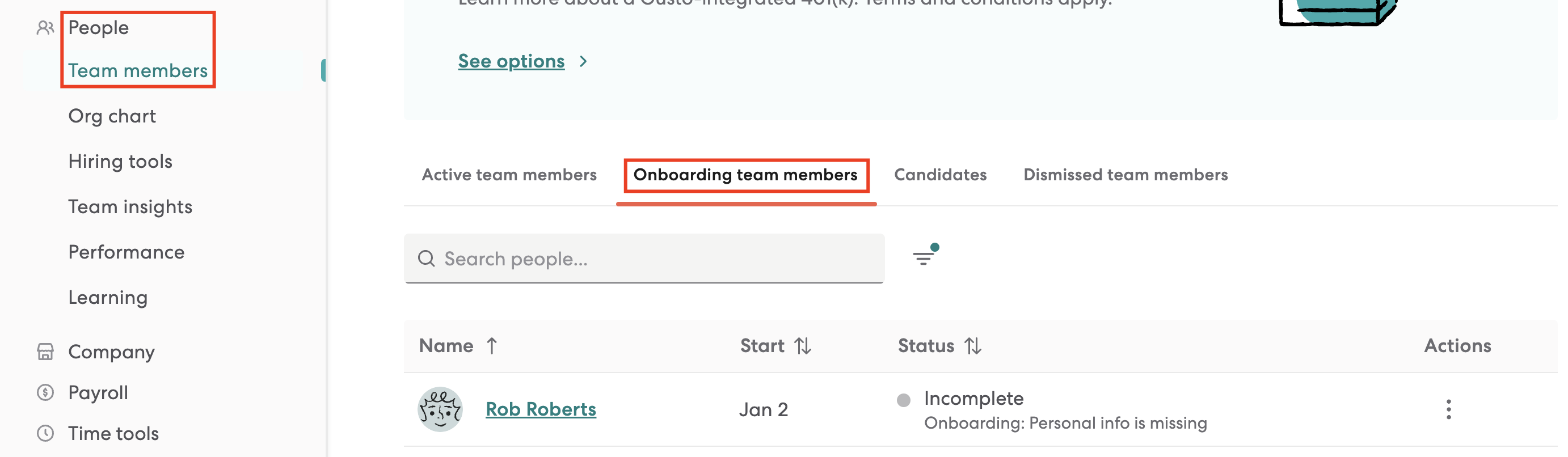Click the People group icon in sidebar
The image size is (1568, 457).
pos(45,28)
